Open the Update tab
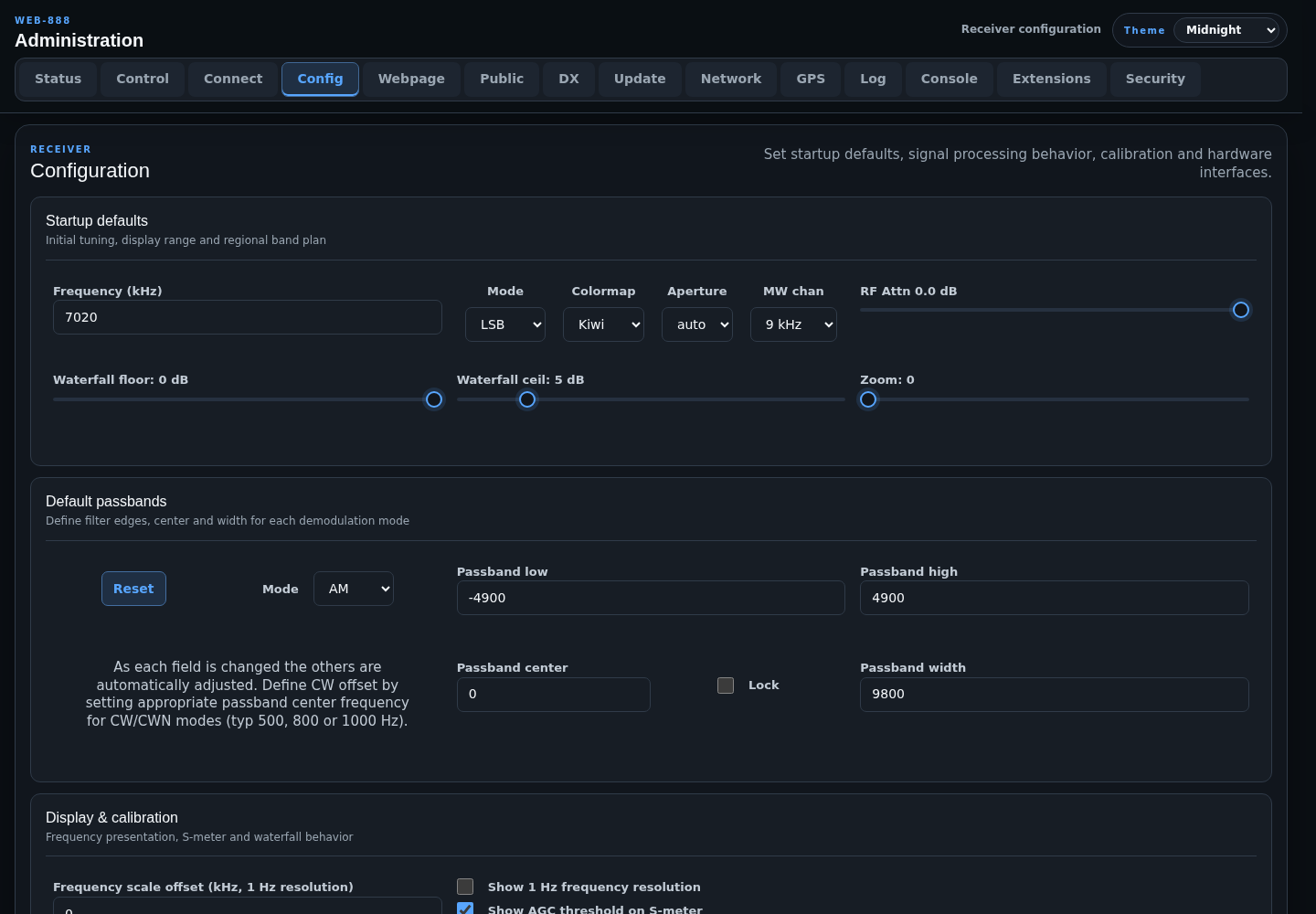Image resolution: width=1316 pixels, height=914 pixels. click(640, 79)
